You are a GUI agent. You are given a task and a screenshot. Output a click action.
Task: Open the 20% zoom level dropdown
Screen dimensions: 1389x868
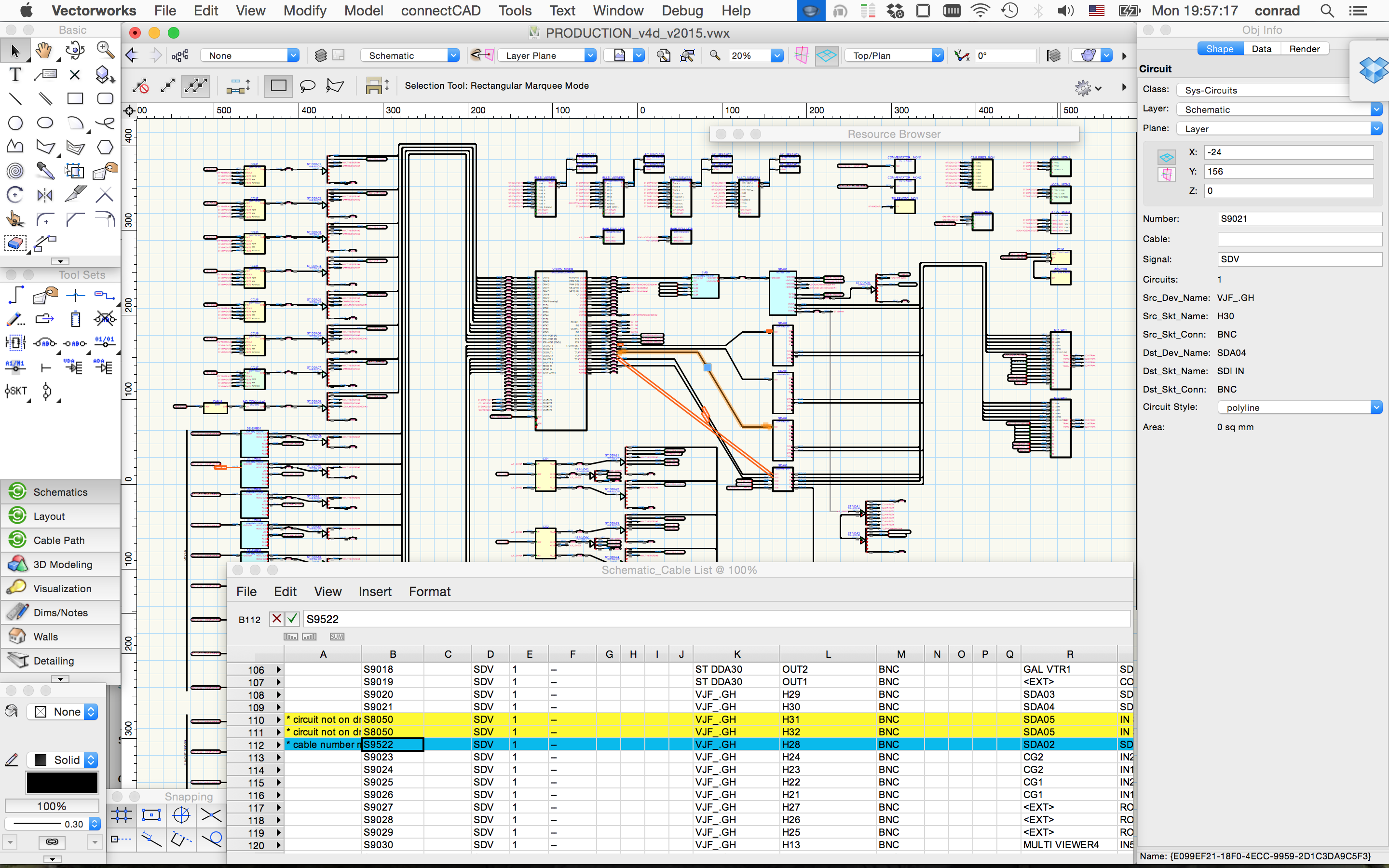[x=776, y=55]
